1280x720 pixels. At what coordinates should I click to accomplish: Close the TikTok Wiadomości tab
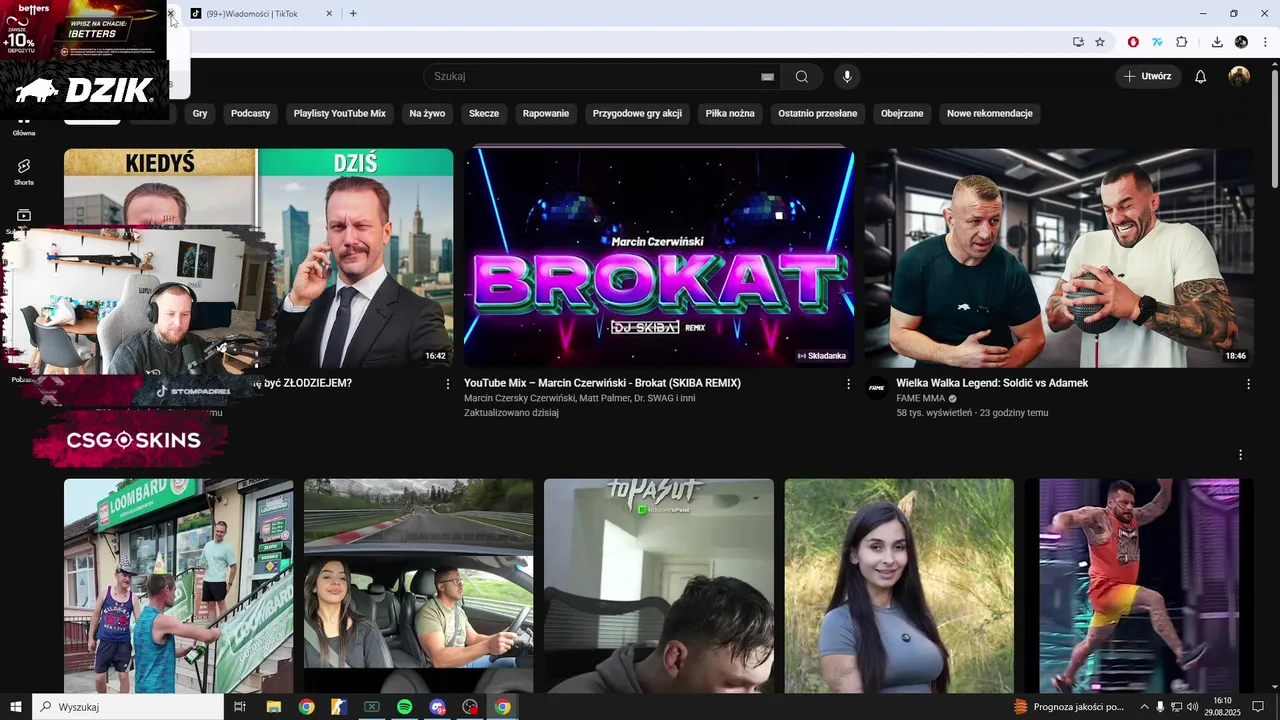[330, 14]
